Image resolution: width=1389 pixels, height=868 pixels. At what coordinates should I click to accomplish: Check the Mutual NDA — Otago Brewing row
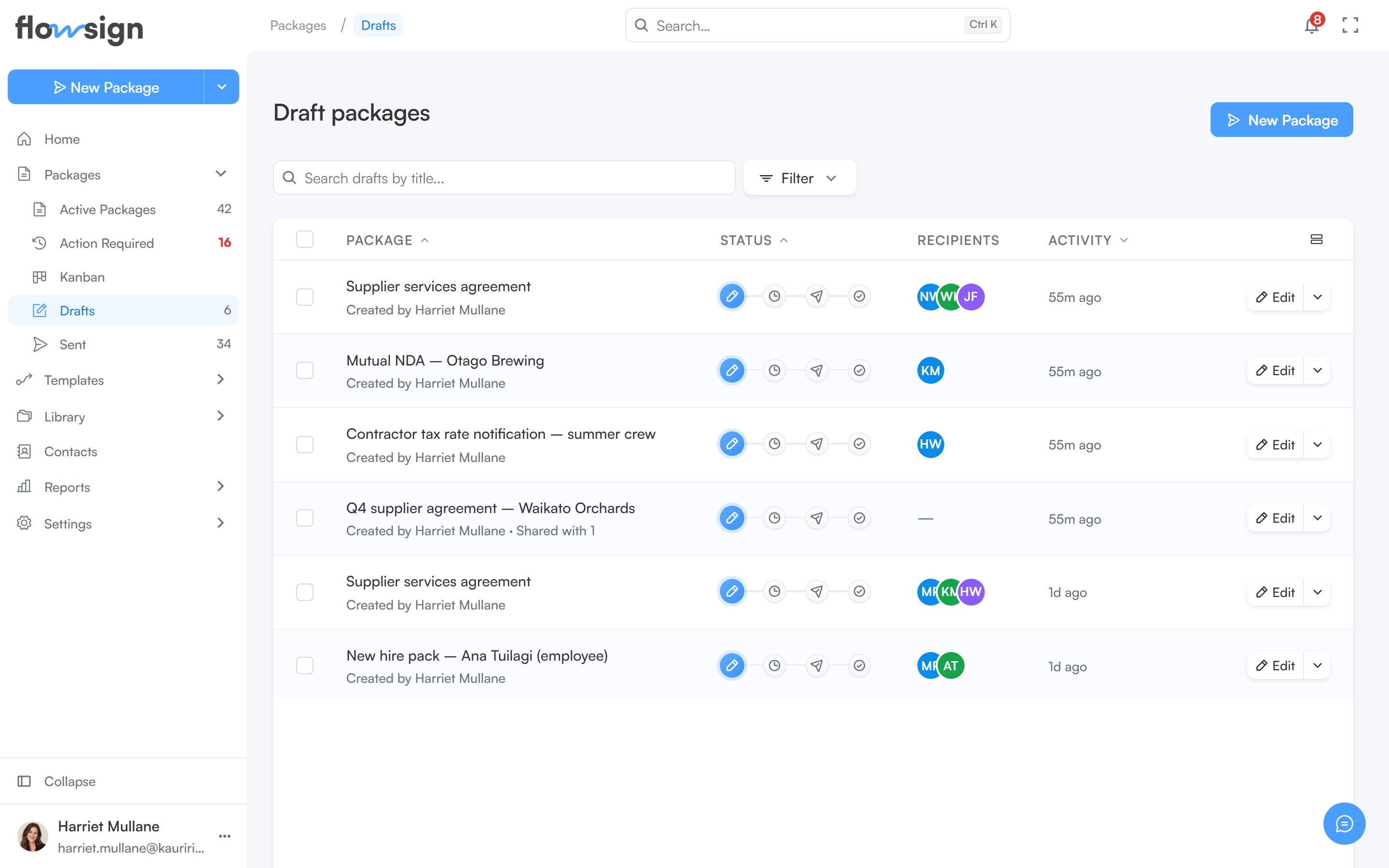[x=305, y=370]
